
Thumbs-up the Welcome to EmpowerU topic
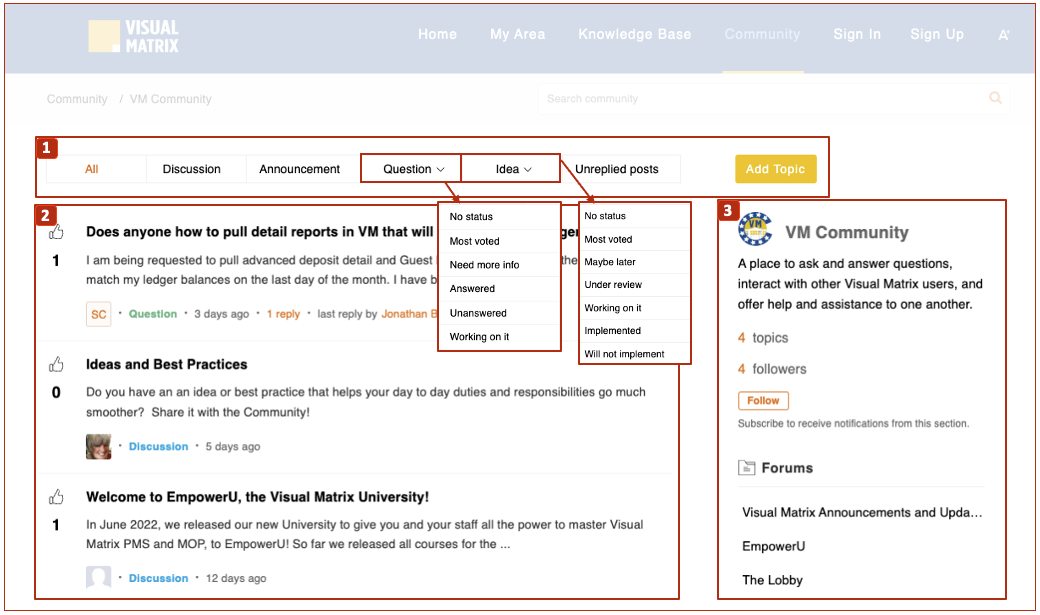[56, 497]
